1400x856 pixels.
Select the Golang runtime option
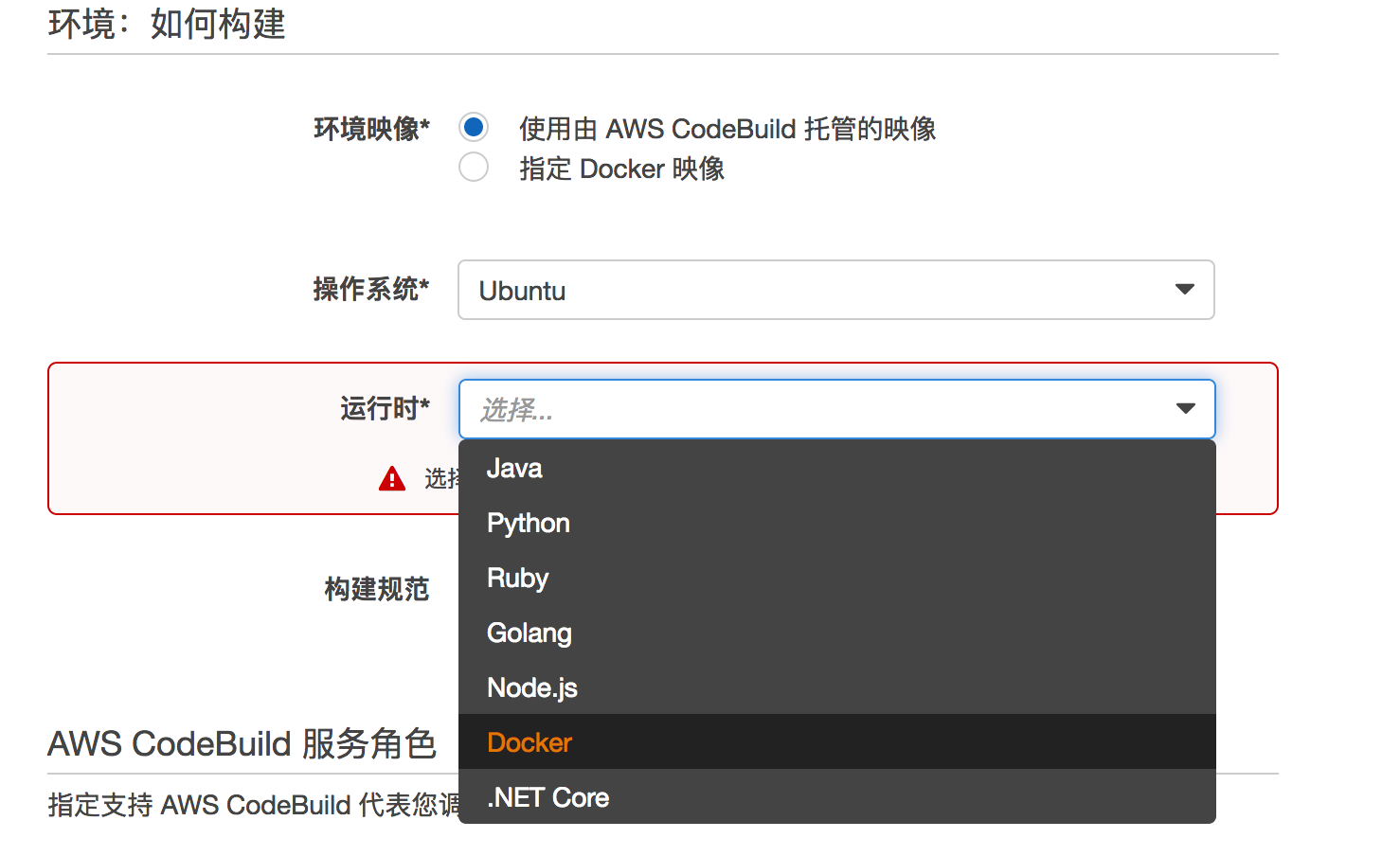point(529,633)
